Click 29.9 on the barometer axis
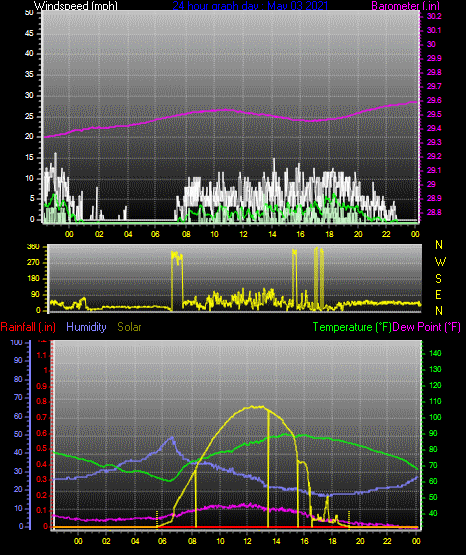This screenshot has width=466, height=555. tap(434, 58)
